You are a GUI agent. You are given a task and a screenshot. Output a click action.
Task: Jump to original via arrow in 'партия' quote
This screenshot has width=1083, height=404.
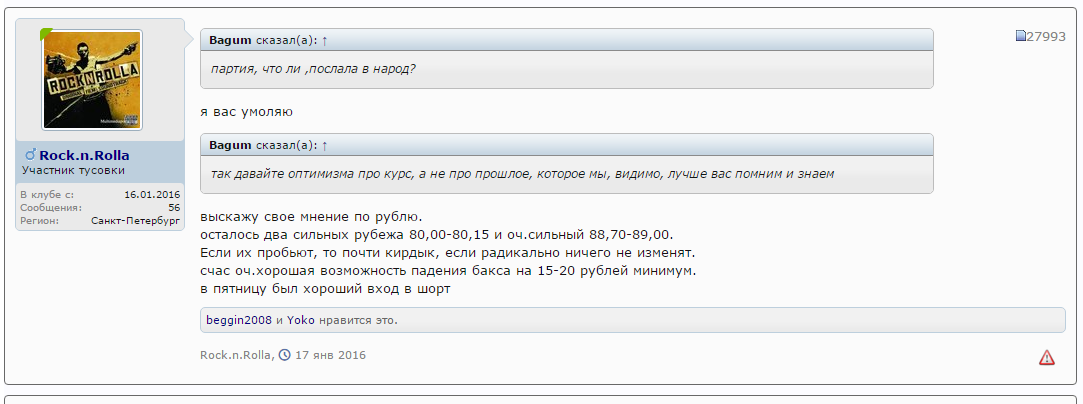tap(325, 40)
